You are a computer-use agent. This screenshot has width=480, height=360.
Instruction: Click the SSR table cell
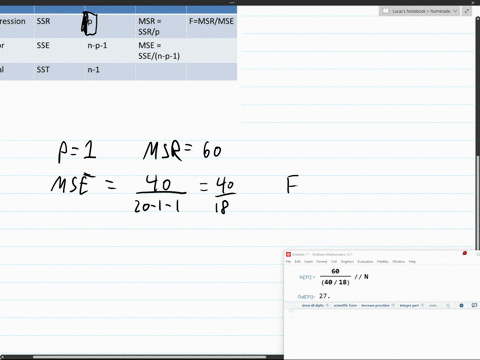[x=59, y=26]
